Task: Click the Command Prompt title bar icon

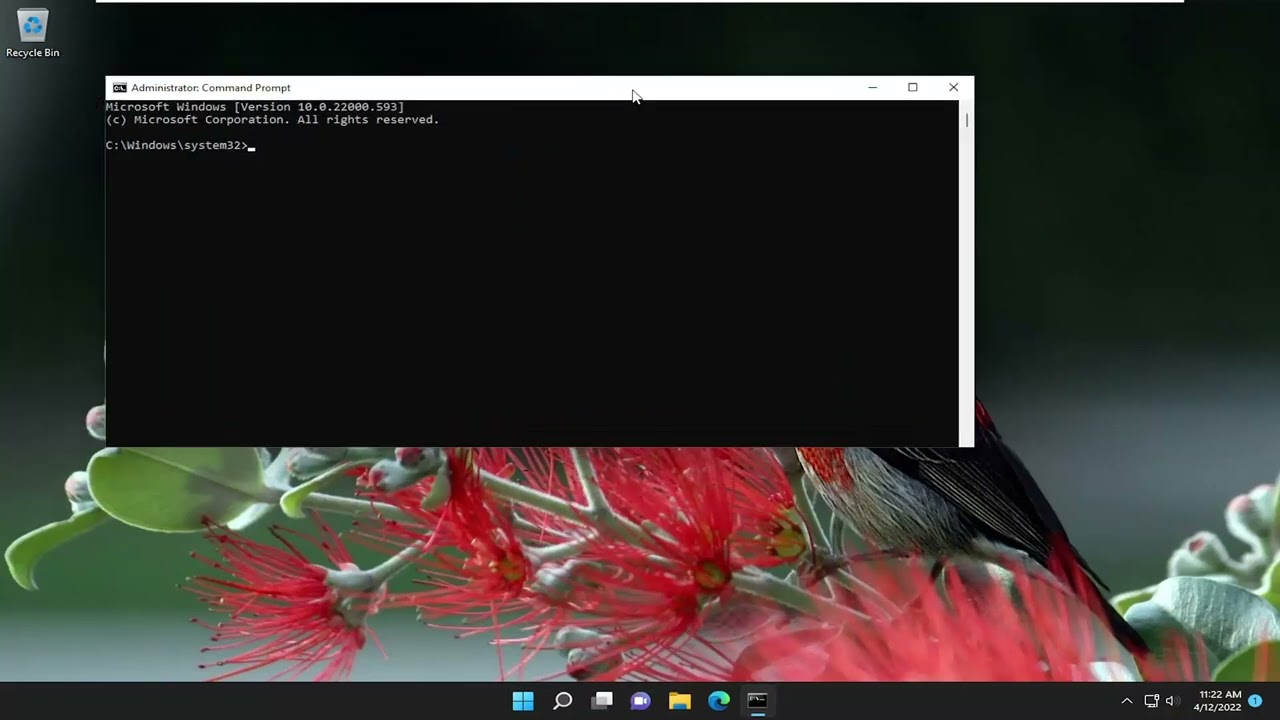Action: 119,88
